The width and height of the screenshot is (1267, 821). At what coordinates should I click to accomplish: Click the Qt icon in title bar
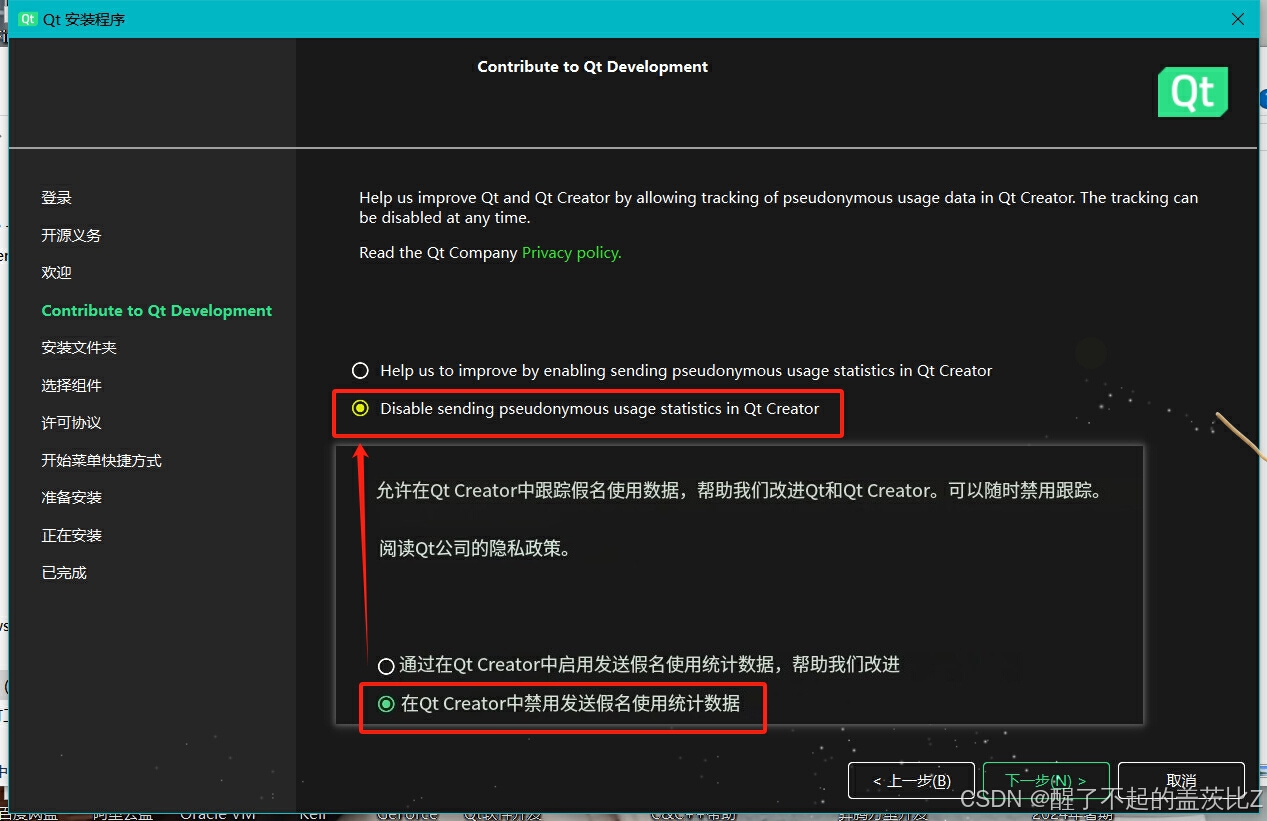click(x=27, y=19)
